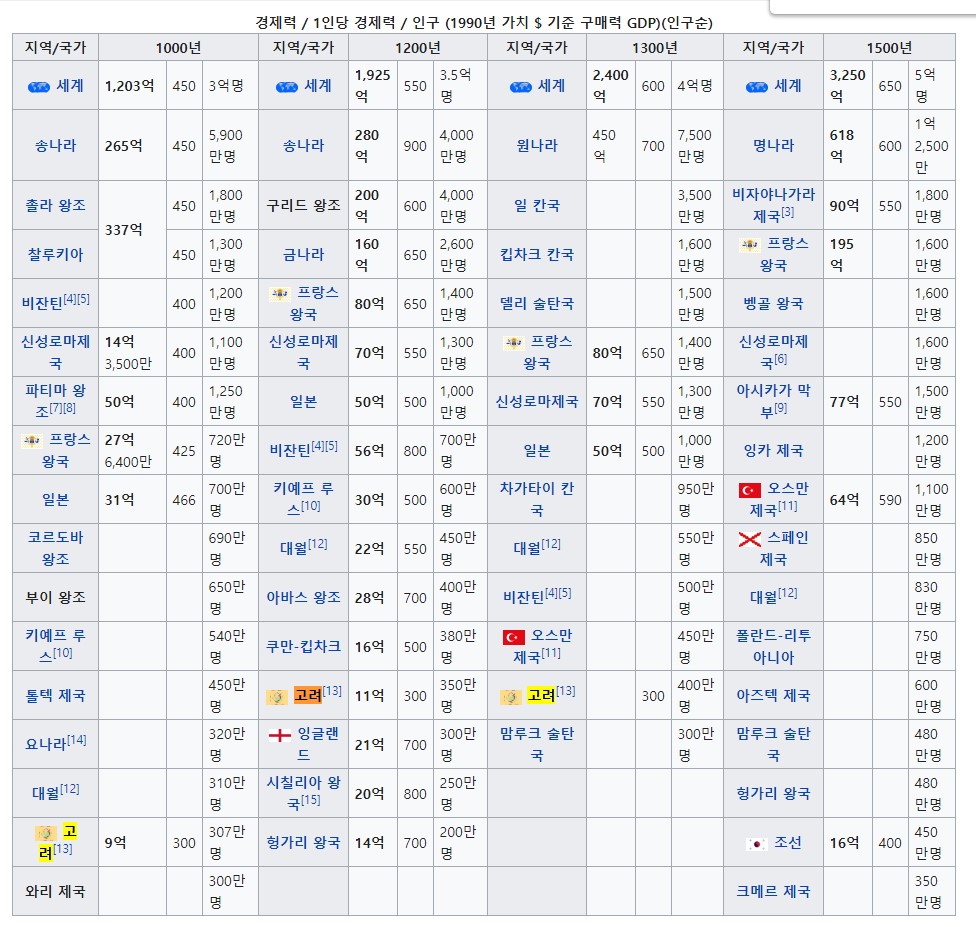Viewport: 976px width, 927px height.
Task: Open the 잉카 제국 link
Action: [x=772, y=450]
